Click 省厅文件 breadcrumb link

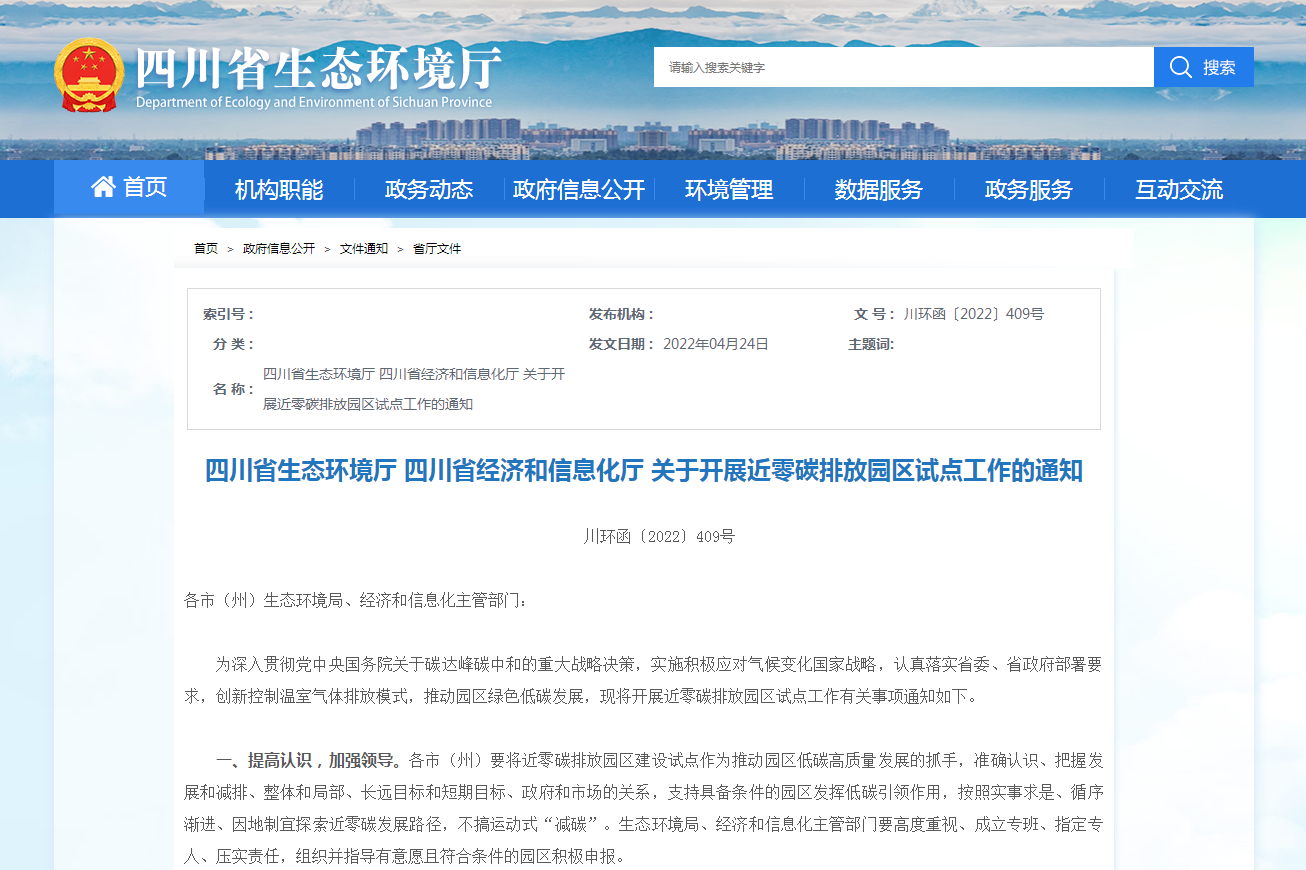[437, 249]
